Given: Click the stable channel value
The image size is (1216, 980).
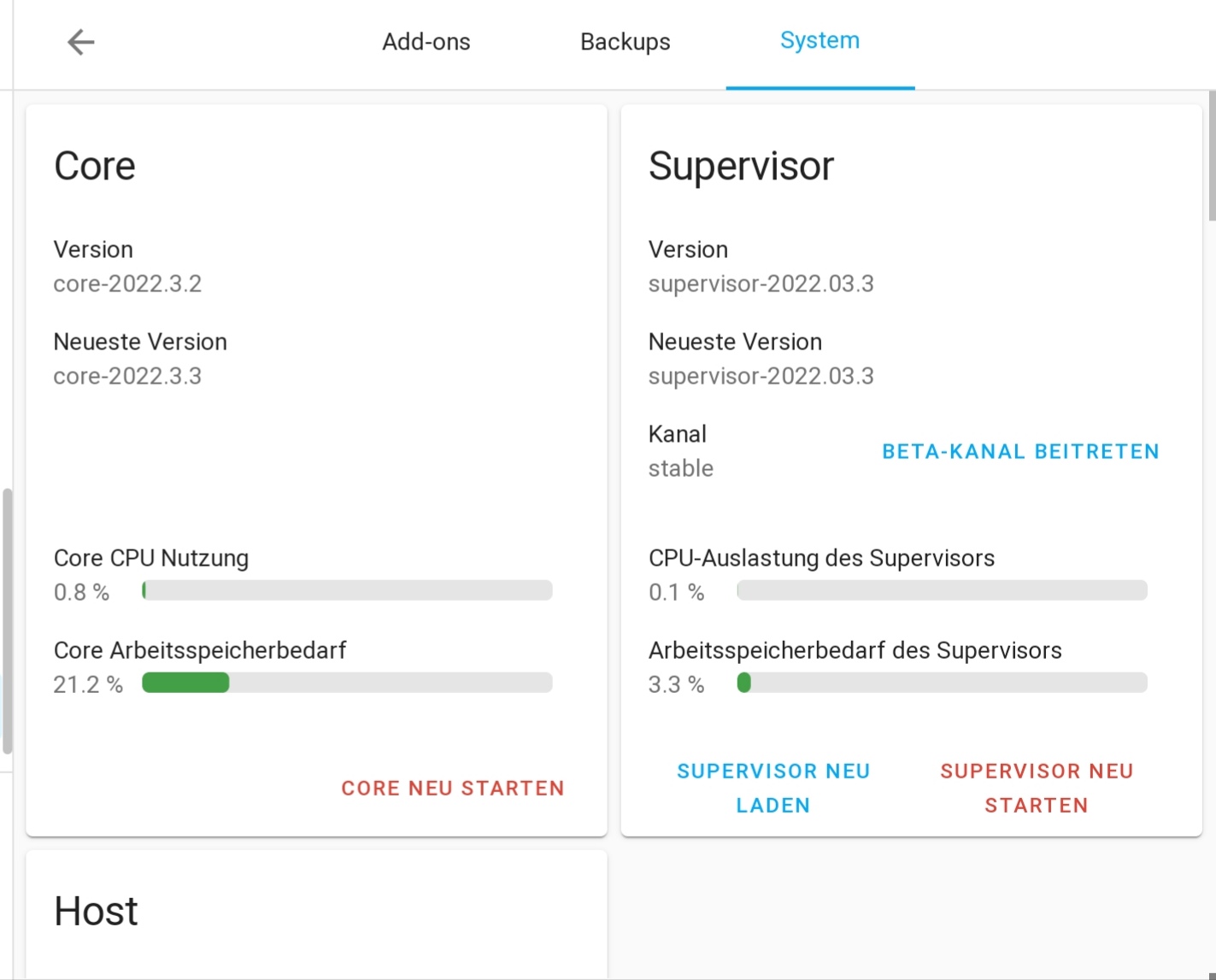Looking at the screenshot, I should point(680,468).
